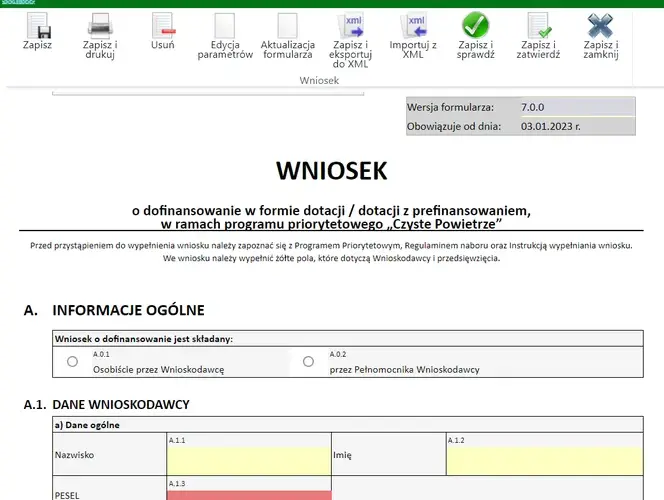Click the Usuń delete icon
The height and width of the screenshot is (500, 664).
click(163, 26)
